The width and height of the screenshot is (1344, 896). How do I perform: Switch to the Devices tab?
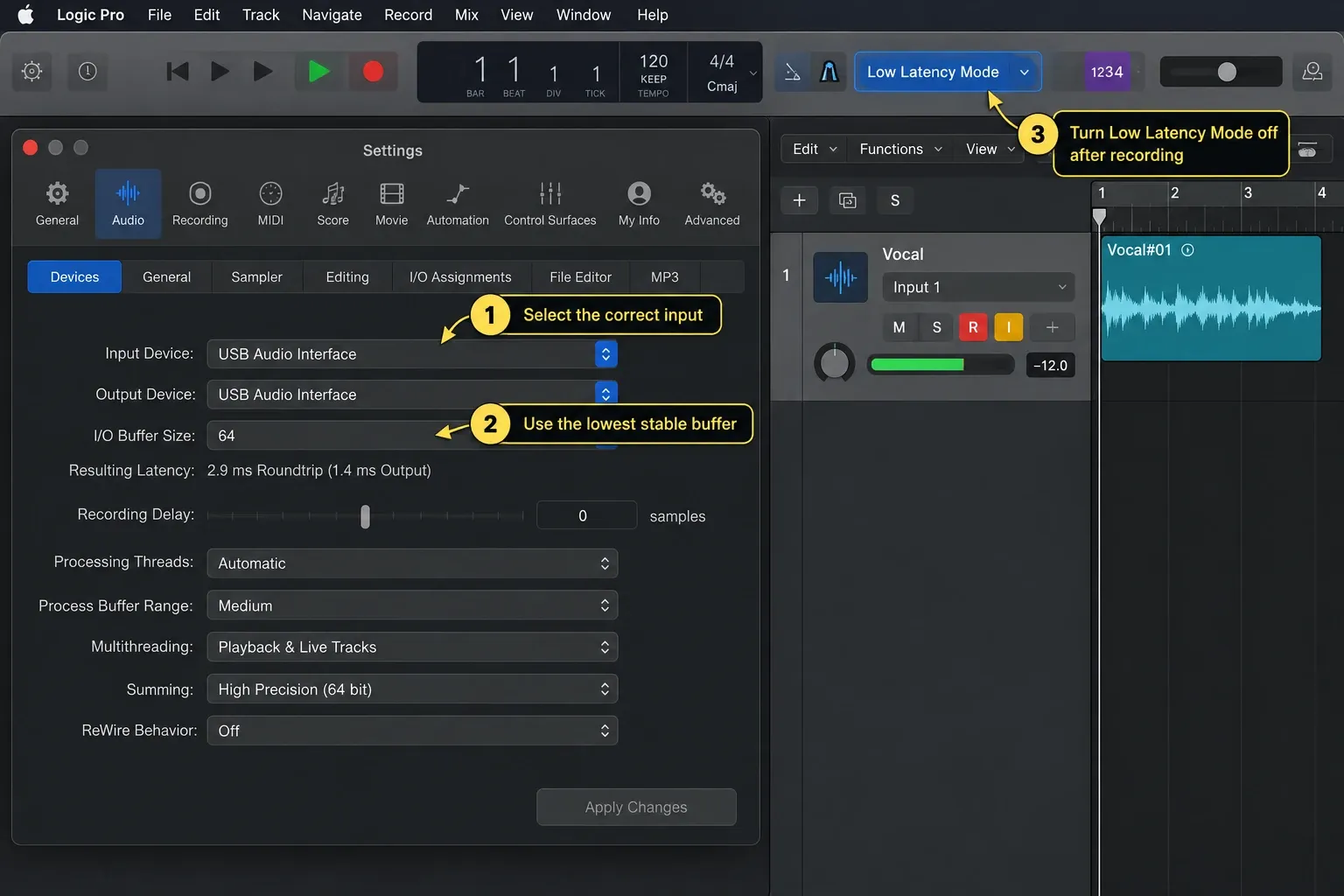[74, 276]
